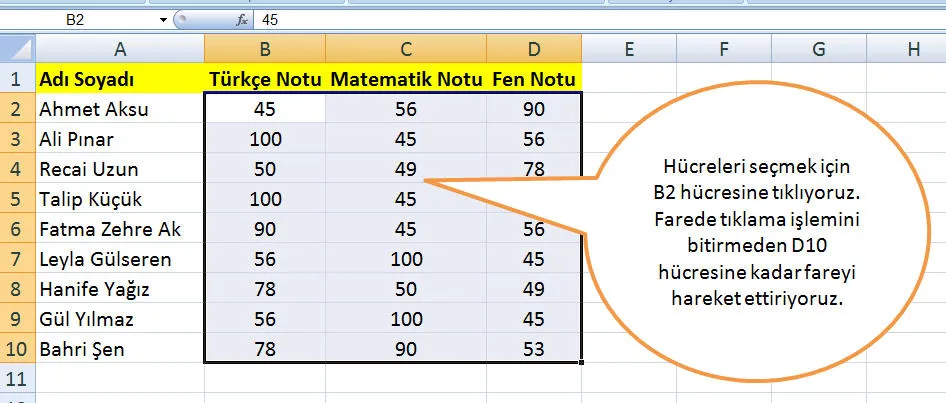Select column C header
Image resolution: width=946 pixels, height=403 pixels.
click(x=406, y=48)
